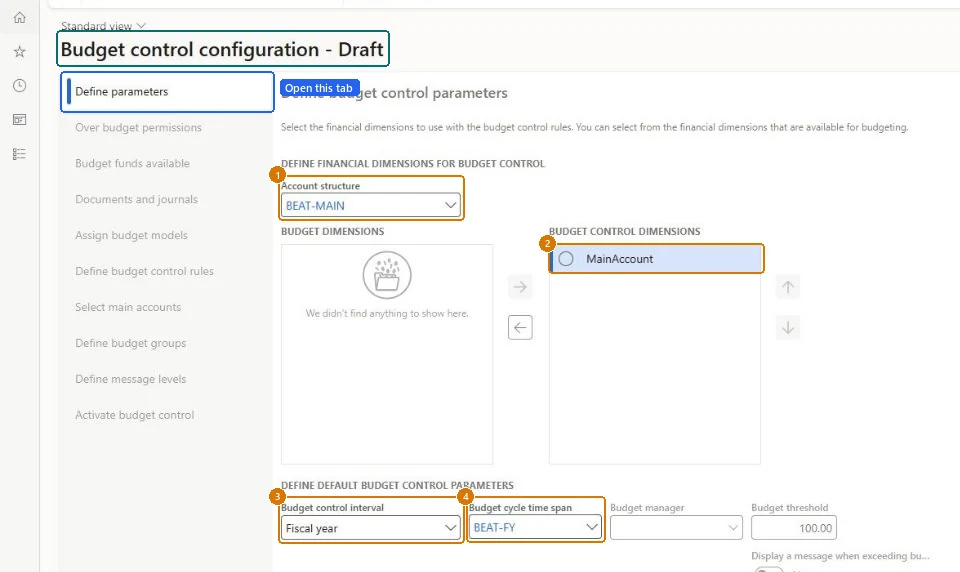Open the Over budget permissions tab
The width and height of the screenshot is (960, 572).
pos(138,127)
